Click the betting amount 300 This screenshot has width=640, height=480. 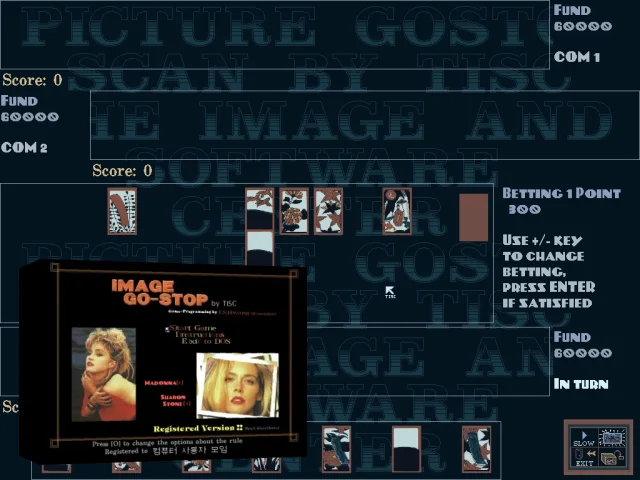click(524, 209)
